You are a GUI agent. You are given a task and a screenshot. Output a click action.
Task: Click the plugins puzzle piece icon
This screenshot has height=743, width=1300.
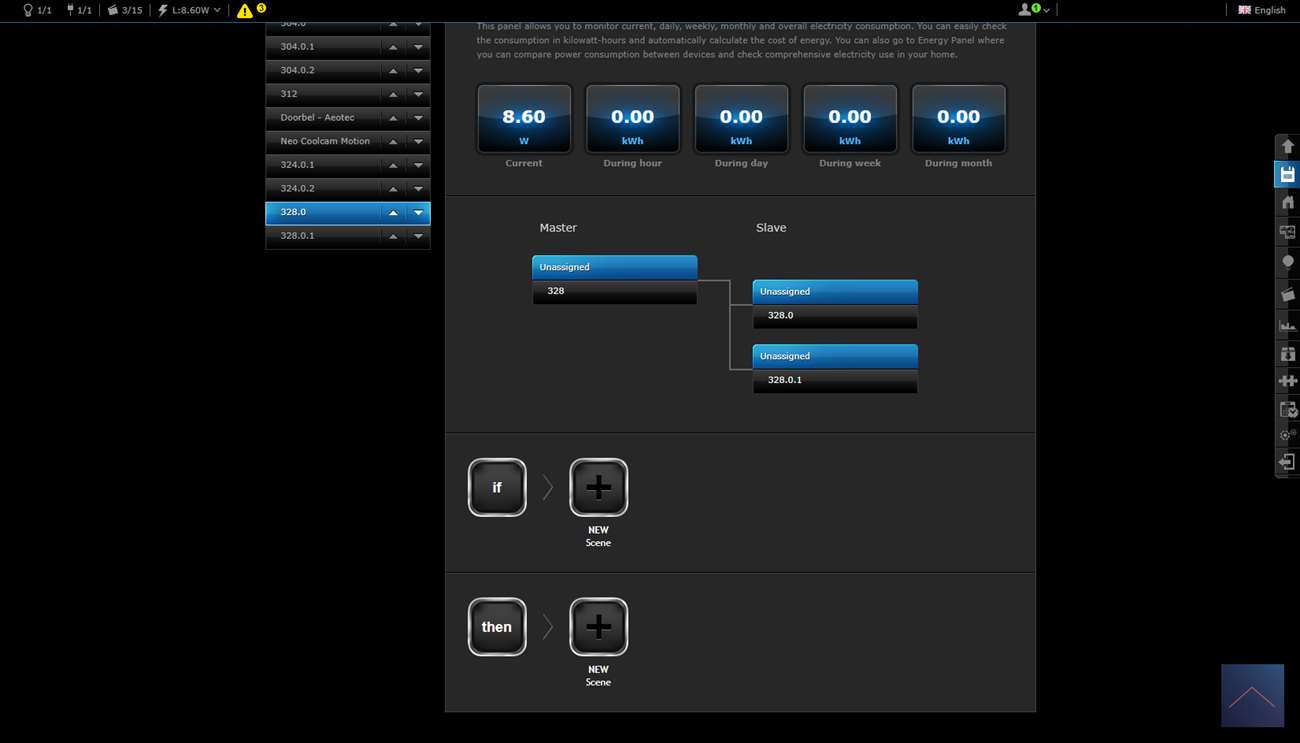coord(1287,381)
